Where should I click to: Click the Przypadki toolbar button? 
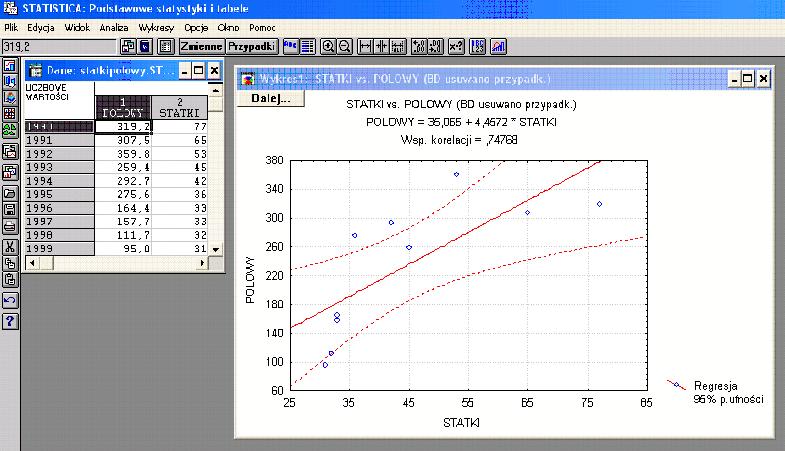point(252,47)
